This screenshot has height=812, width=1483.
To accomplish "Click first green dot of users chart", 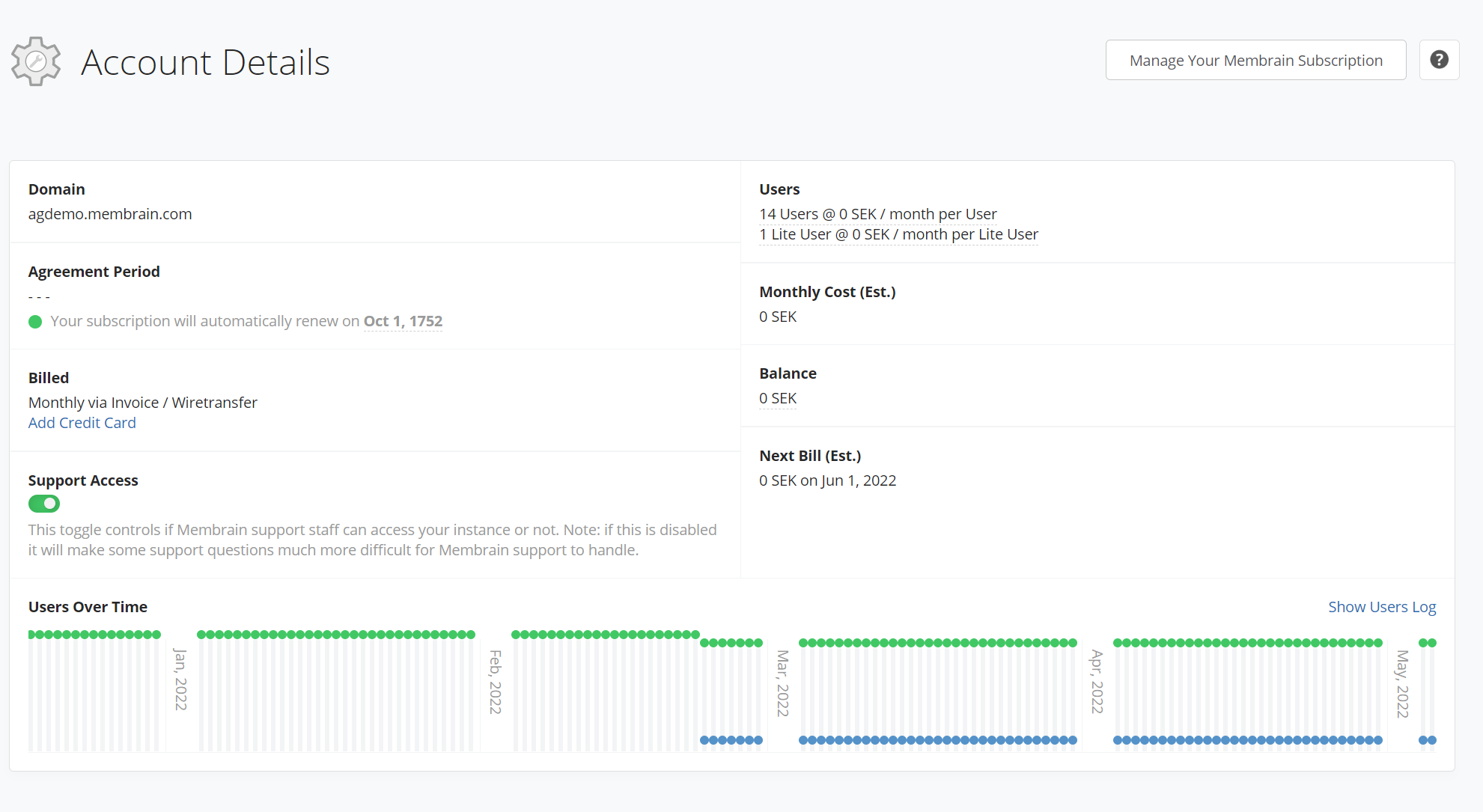I will [x=32, y=635].
